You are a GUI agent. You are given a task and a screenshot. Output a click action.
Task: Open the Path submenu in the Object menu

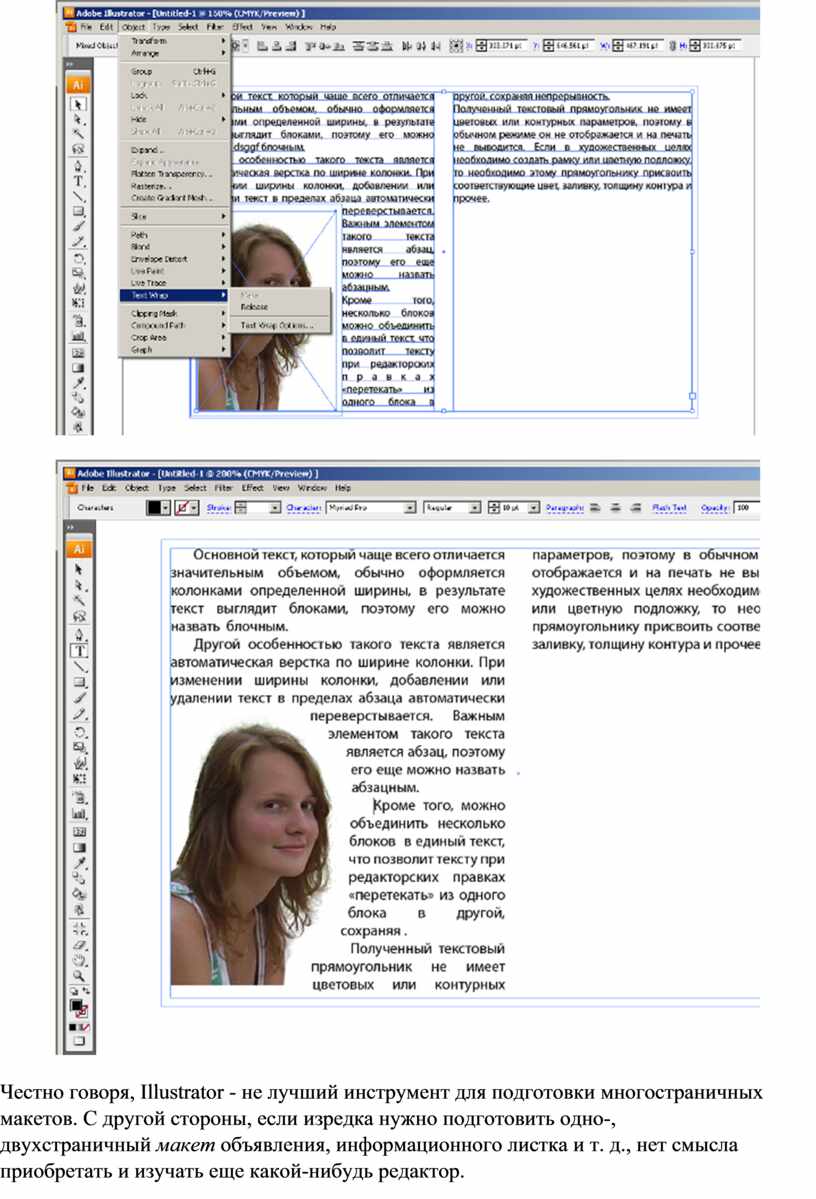[x=173, y=235]
